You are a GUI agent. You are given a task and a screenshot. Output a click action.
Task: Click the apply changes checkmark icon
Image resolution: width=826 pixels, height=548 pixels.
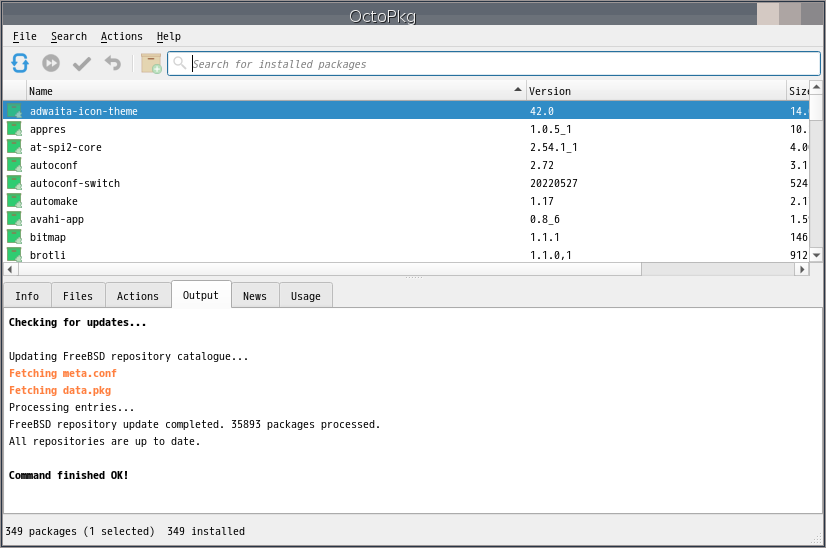click(82, 64)
